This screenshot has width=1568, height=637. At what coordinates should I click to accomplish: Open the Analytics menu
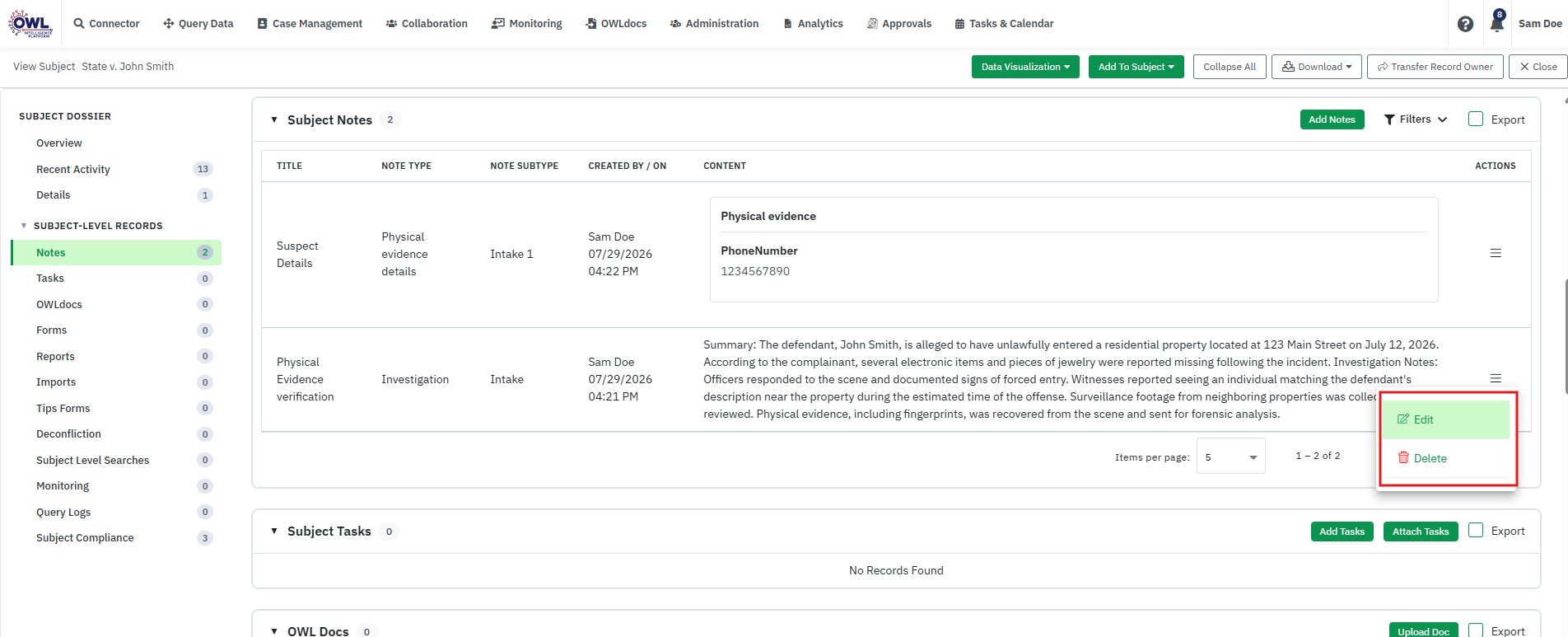(813, 24)
